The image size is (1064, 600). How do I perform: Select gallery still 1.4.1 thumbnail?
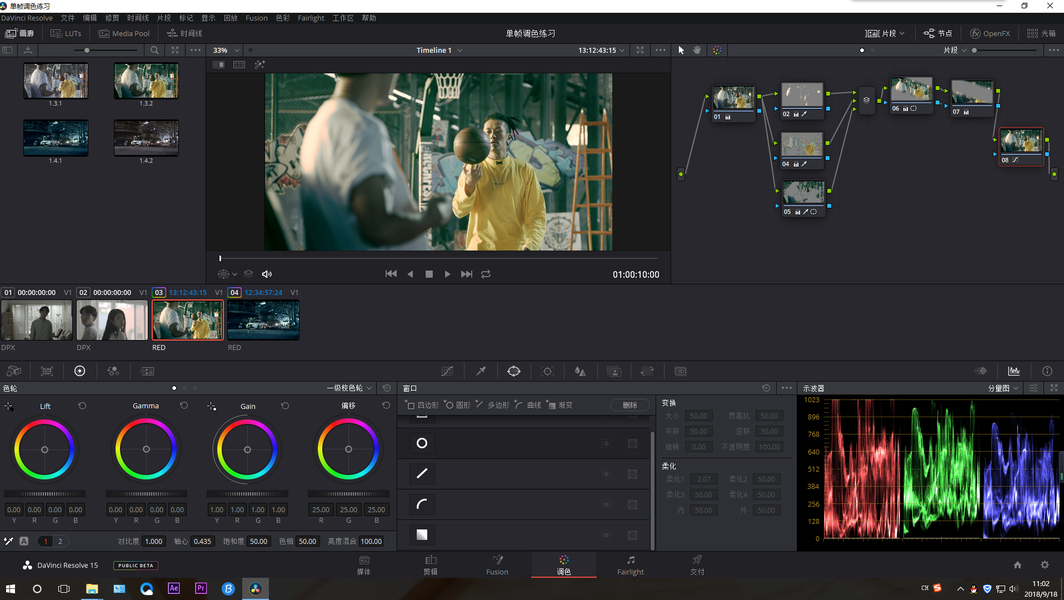pyautogui.click(x=56, y=138)
